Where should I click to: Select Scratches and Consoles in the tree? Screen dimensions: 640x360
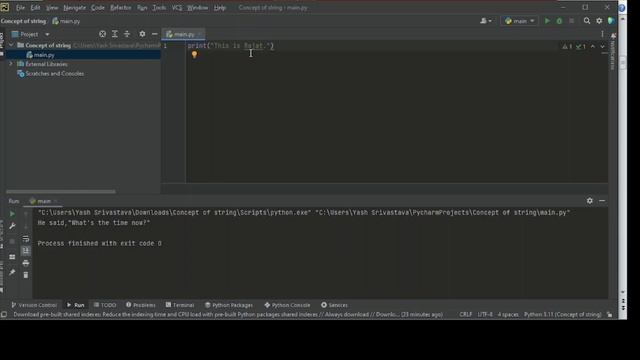(55, 73)
